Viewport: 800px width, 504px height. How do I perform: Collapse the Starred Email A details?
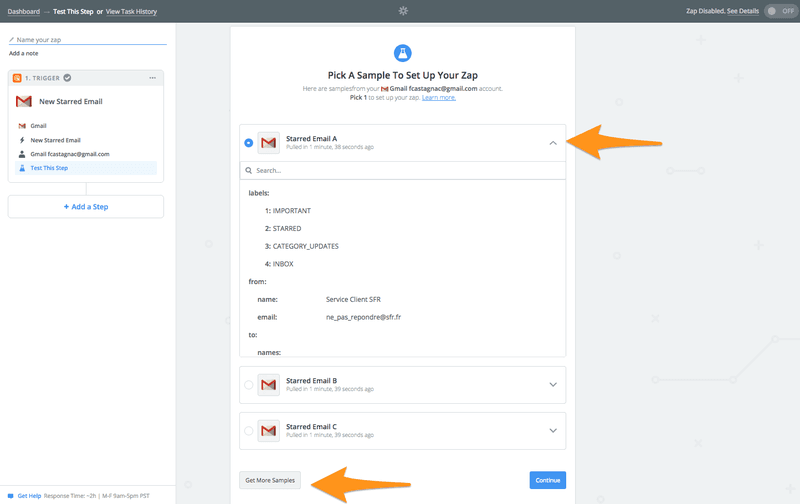point(553,143)
